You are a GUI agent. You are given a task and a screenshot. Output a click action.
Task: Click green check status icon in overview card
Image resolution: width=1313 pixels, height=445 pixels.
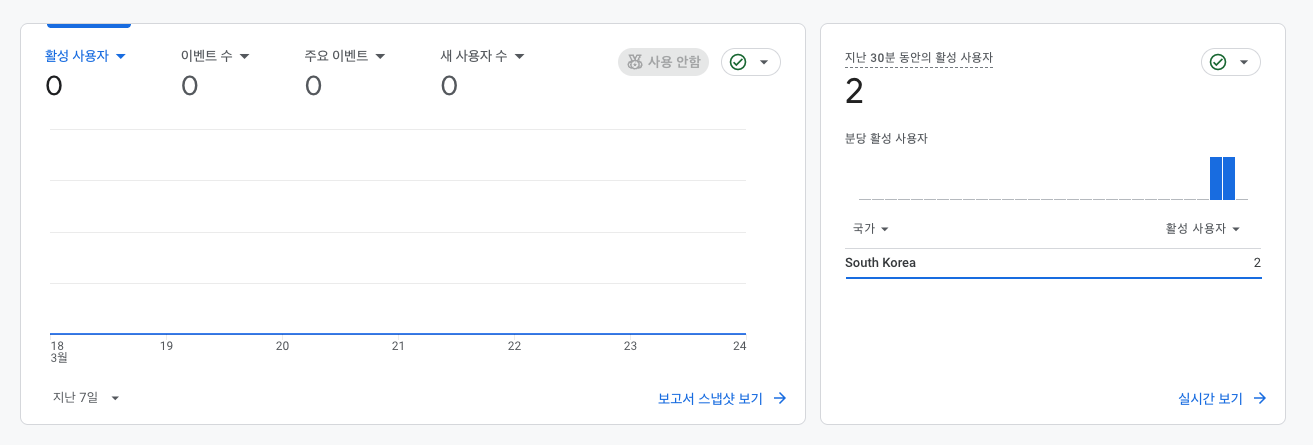click(738, 62)
